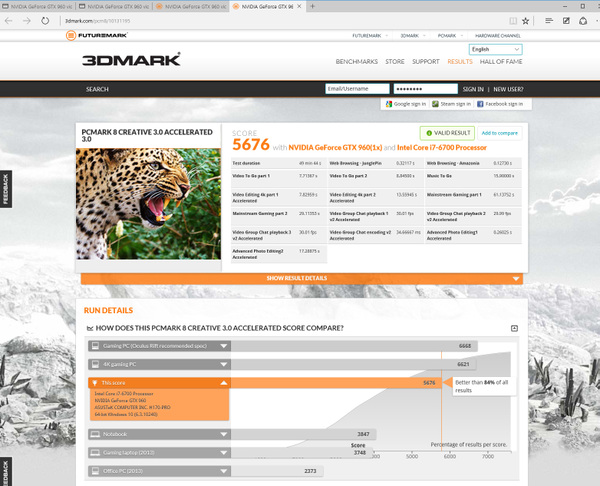Image resolution: width=600 pixels, height=486 pixels.
Task: Click the Futuremark logo in the header
Action: tap(103, 36)
